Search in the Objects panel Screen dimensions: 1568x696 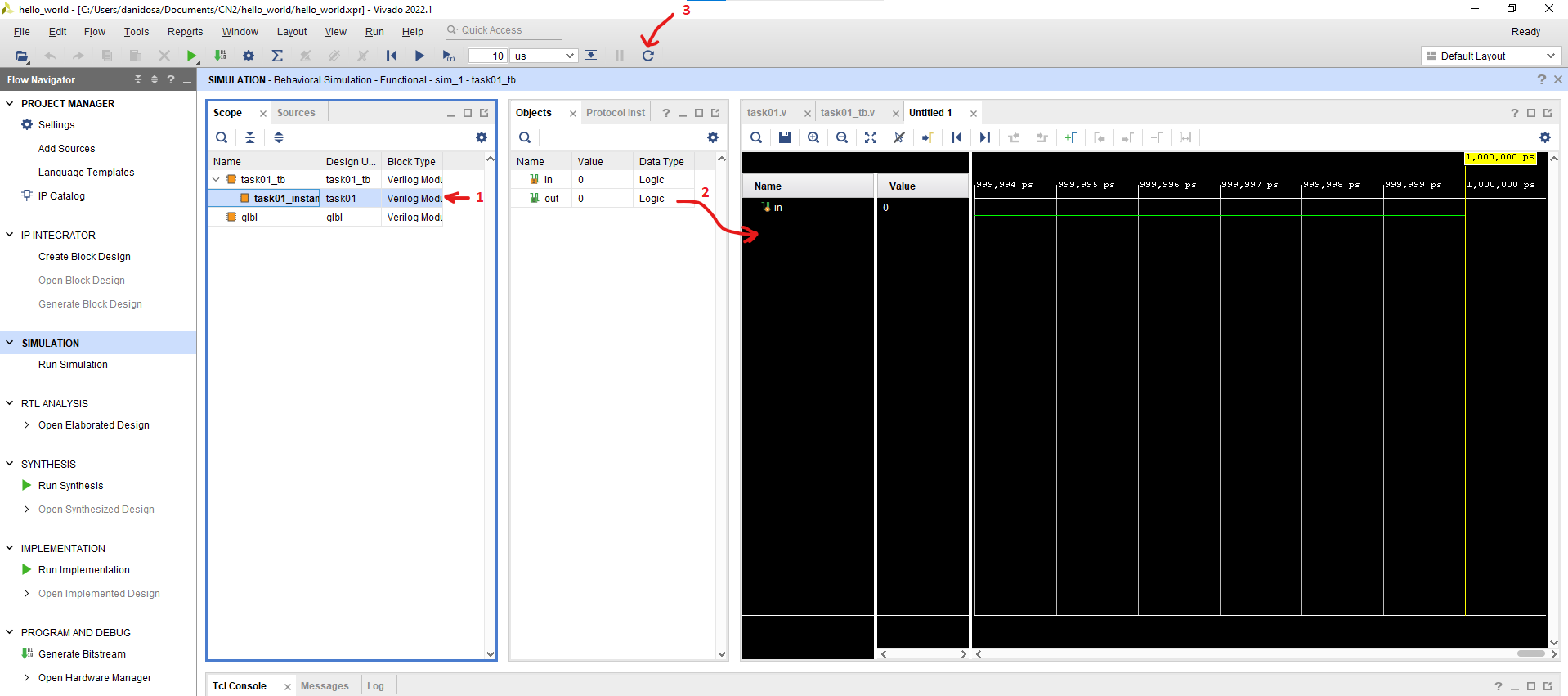click(525, 137)
